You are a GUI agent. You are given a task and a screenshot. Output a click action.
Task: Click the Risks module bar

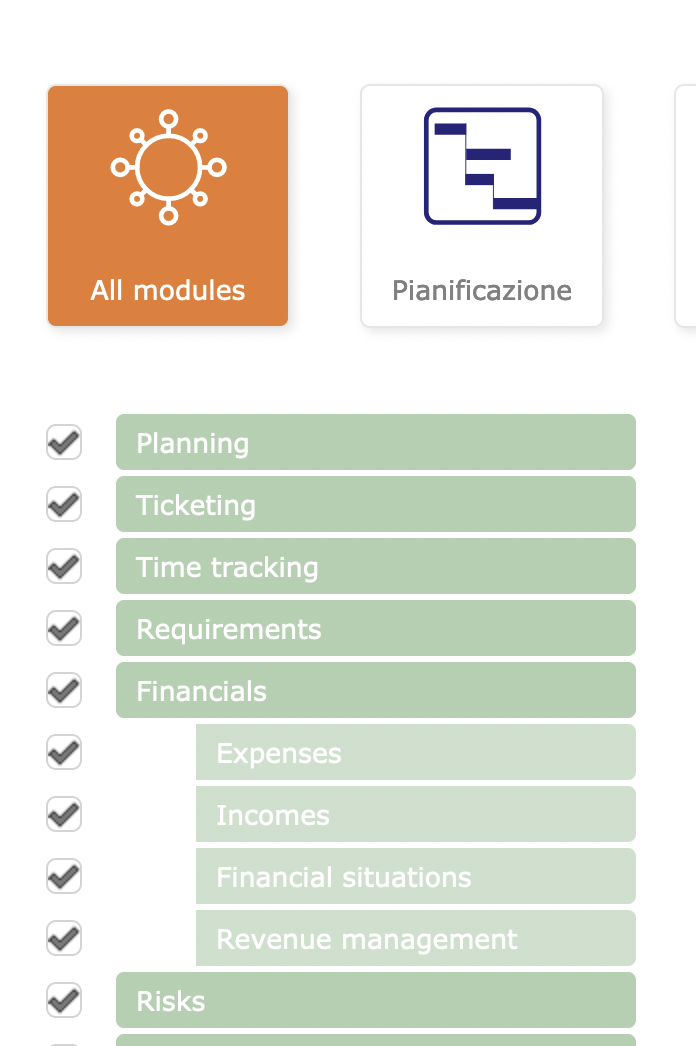click(x=376, y=1000)
